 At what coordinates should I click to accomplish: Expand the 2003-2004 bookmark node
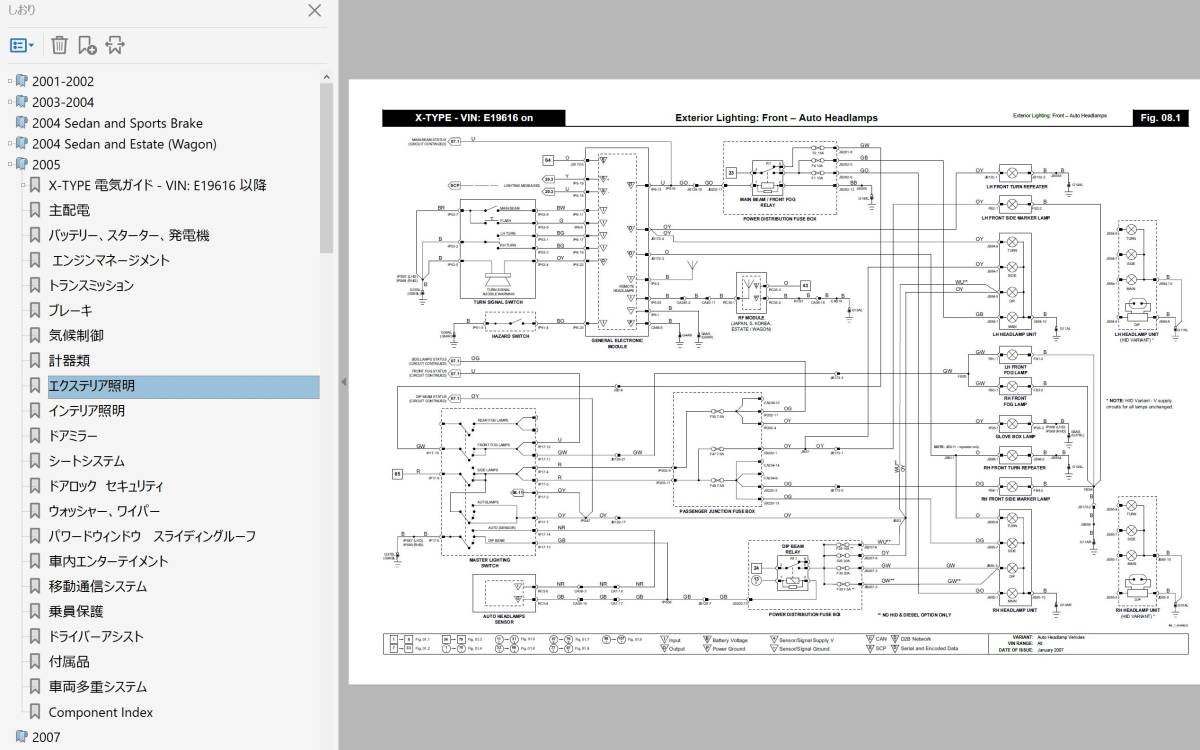[x=10, y=103]
